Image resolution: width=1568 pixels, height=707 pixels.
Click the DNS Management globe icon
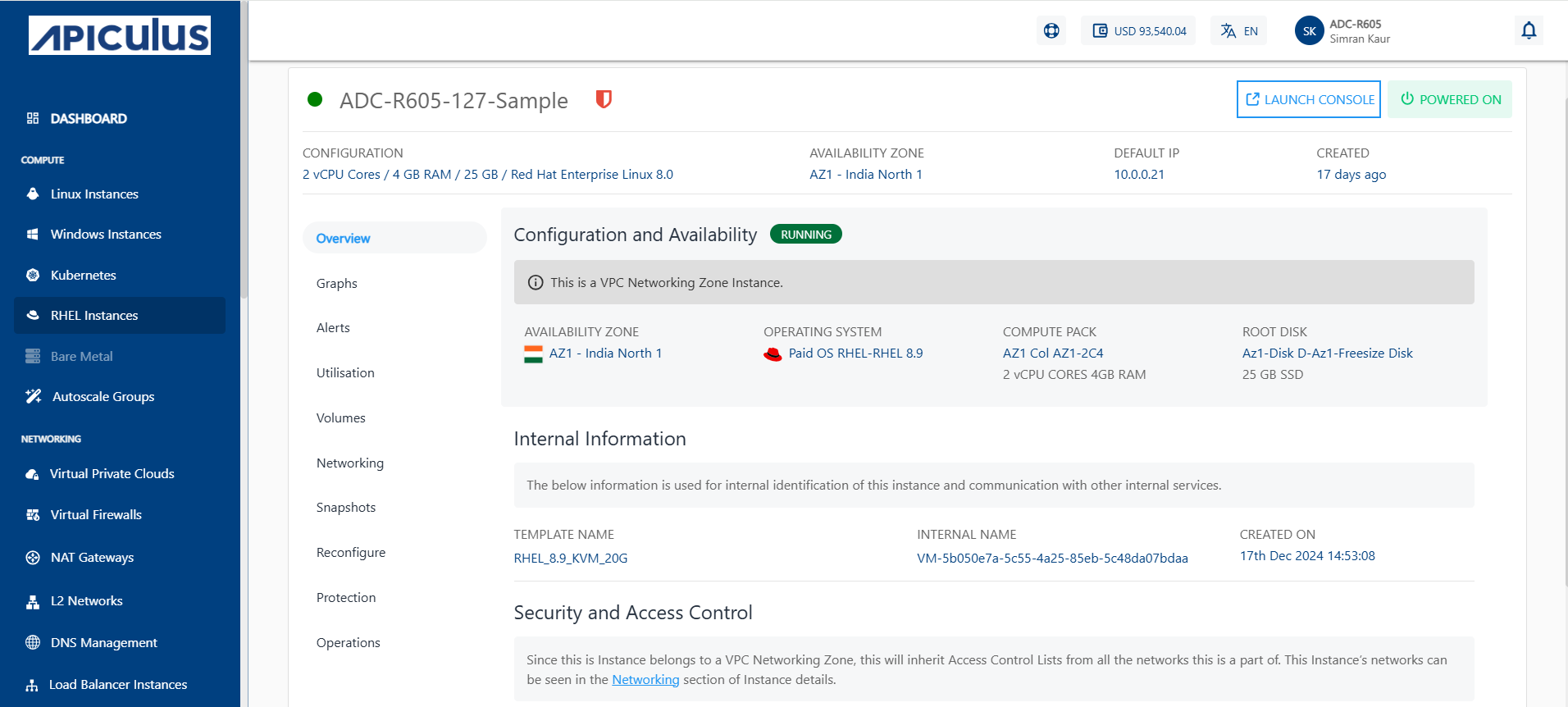click(33, 642)
